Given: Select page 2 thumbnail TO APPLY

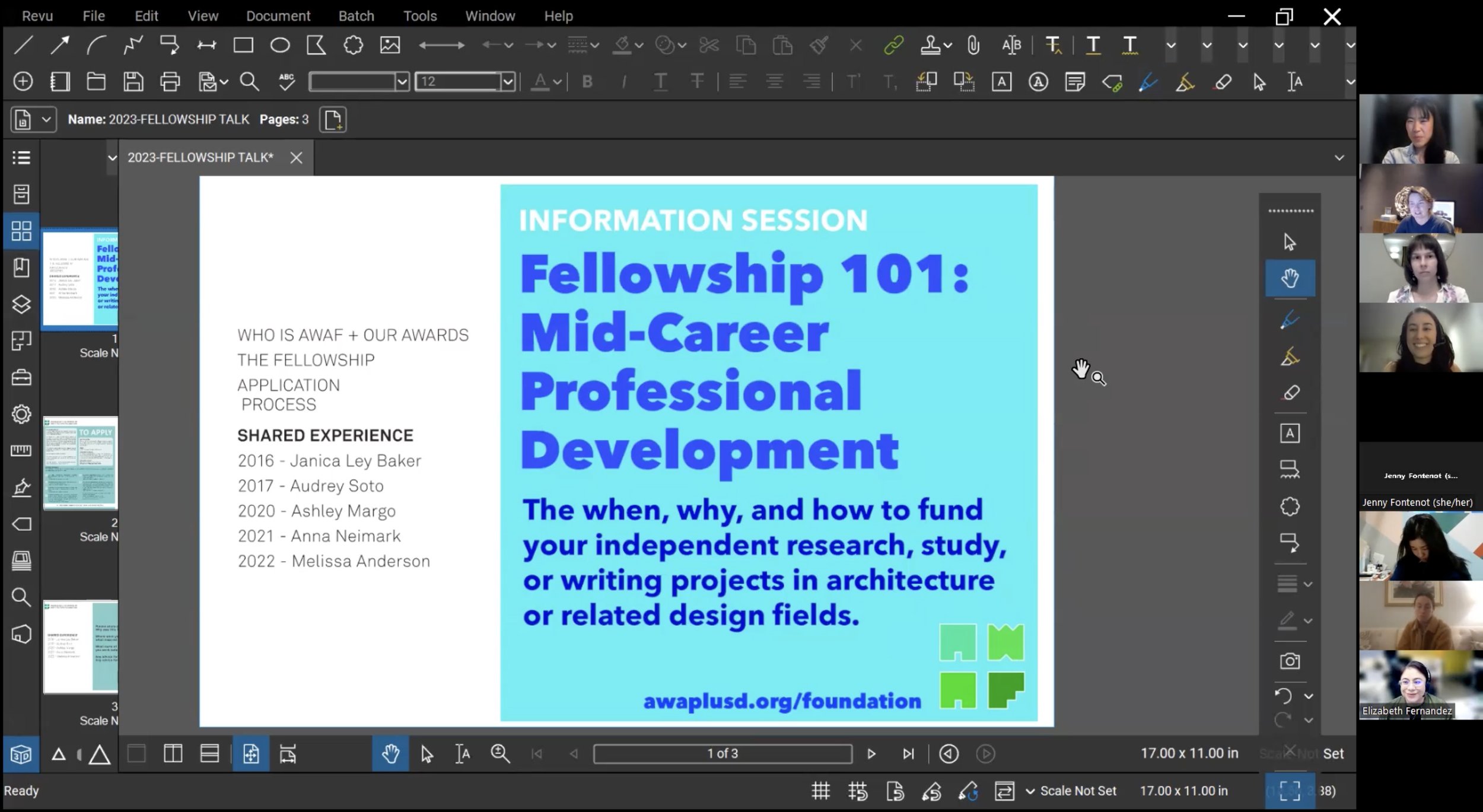Looking at the screenshot, I should click(x=80, y=463).
